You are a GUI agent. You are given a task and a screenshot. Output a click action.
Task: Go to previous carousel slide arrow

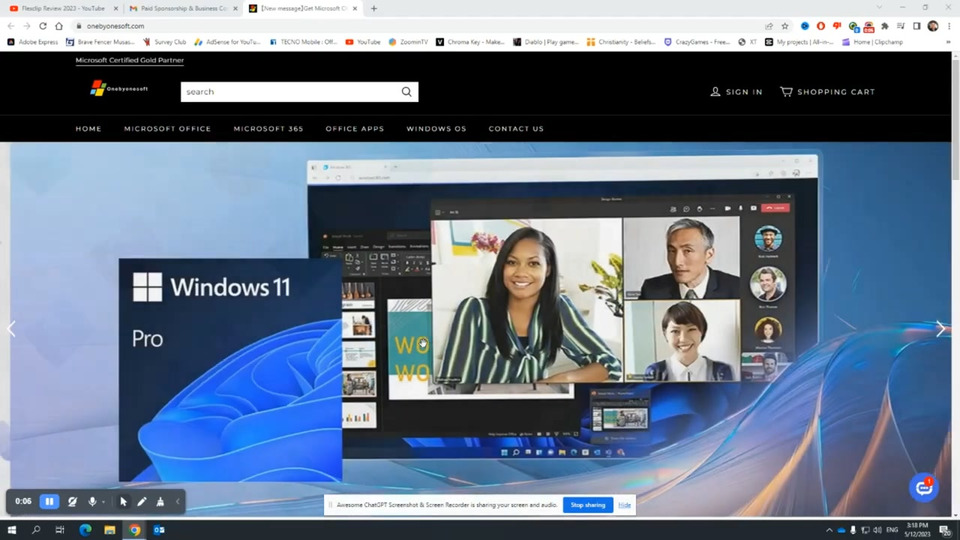11,329
